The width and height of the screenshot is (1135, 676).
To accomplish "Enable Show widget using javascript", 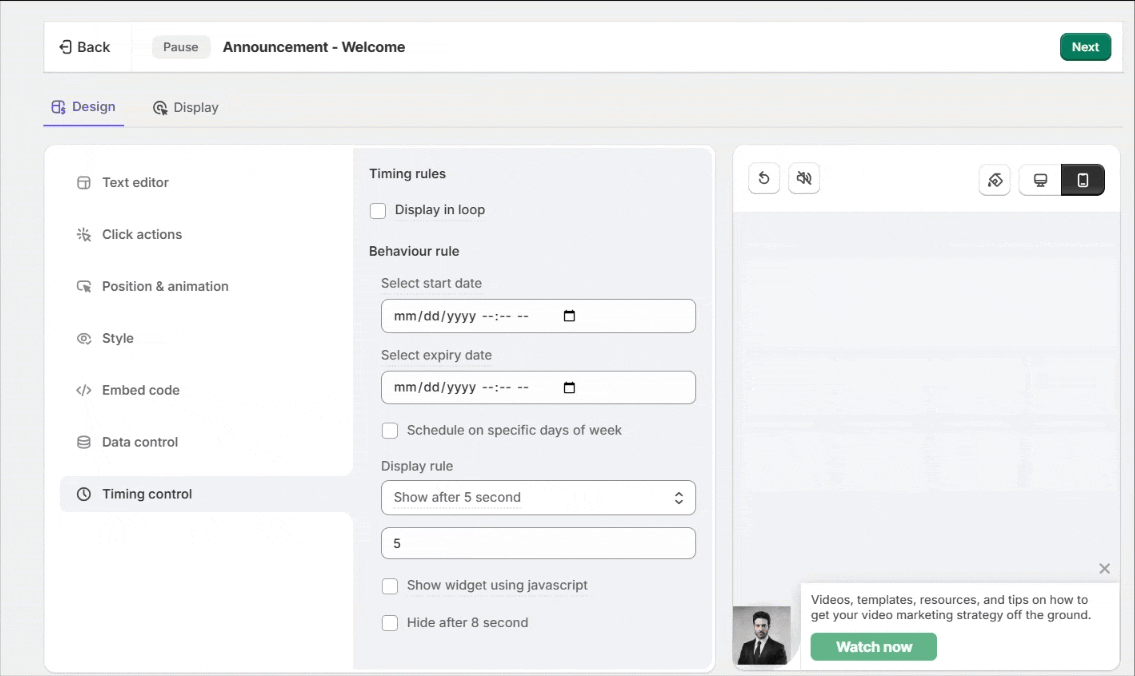I will 390,586.
